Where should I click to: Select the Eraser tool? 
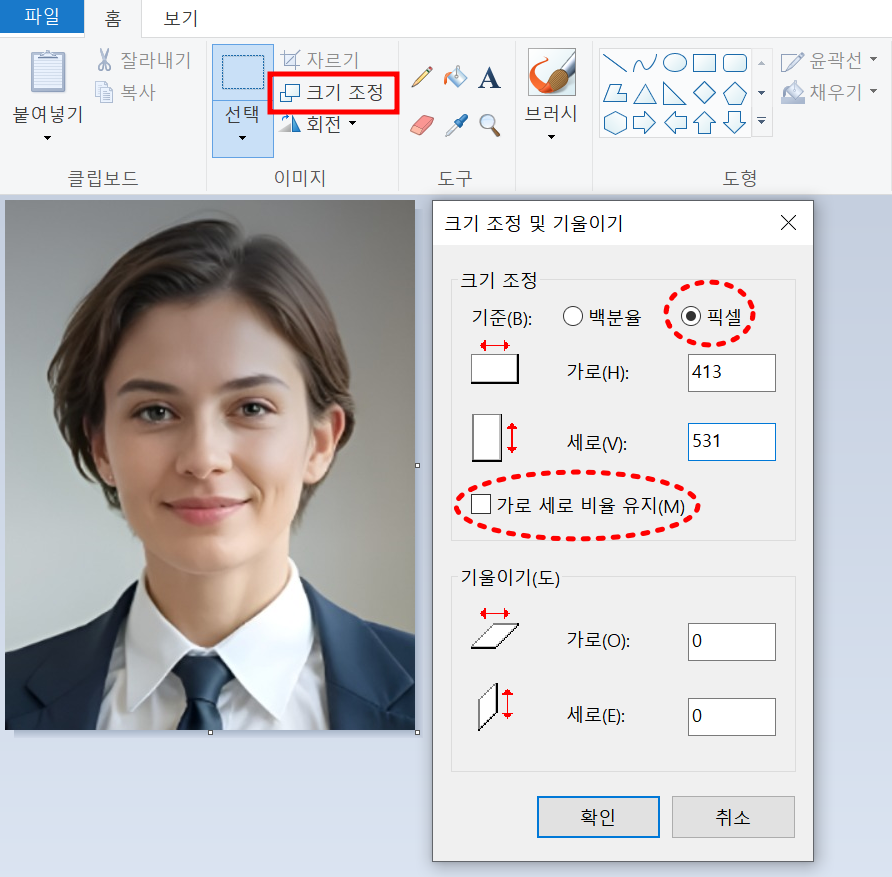420,123
